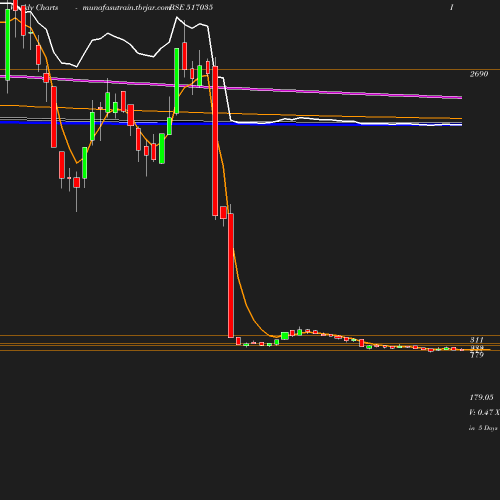Click the 179.05 last price value
Screen dimensions: 500x500
(x=481, y=397)
